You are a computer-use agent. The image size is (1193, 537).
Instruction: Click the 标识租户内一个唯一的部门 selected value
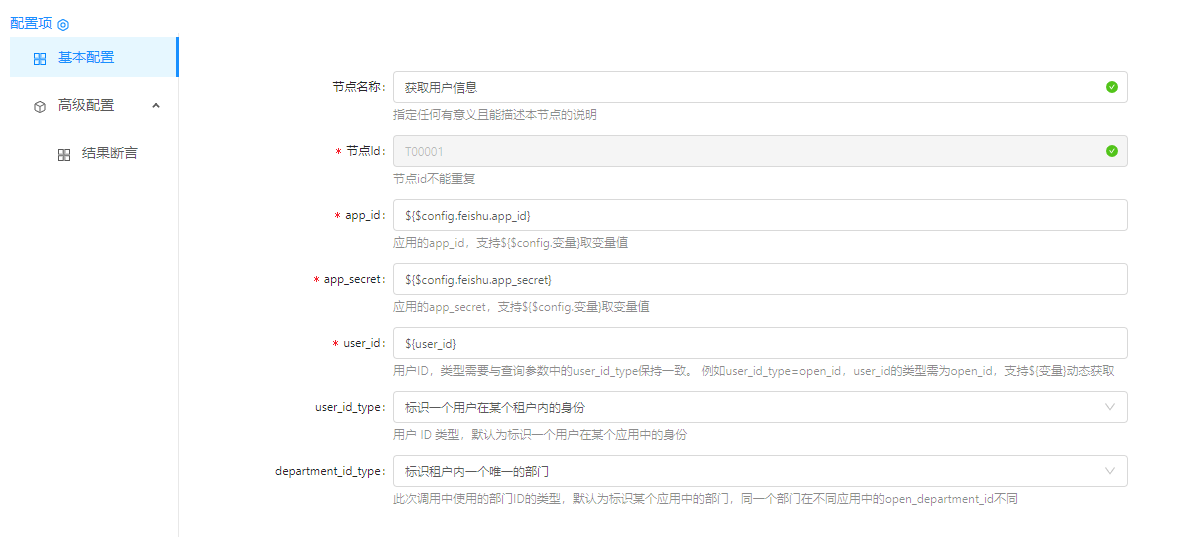(x=477, y=471)
